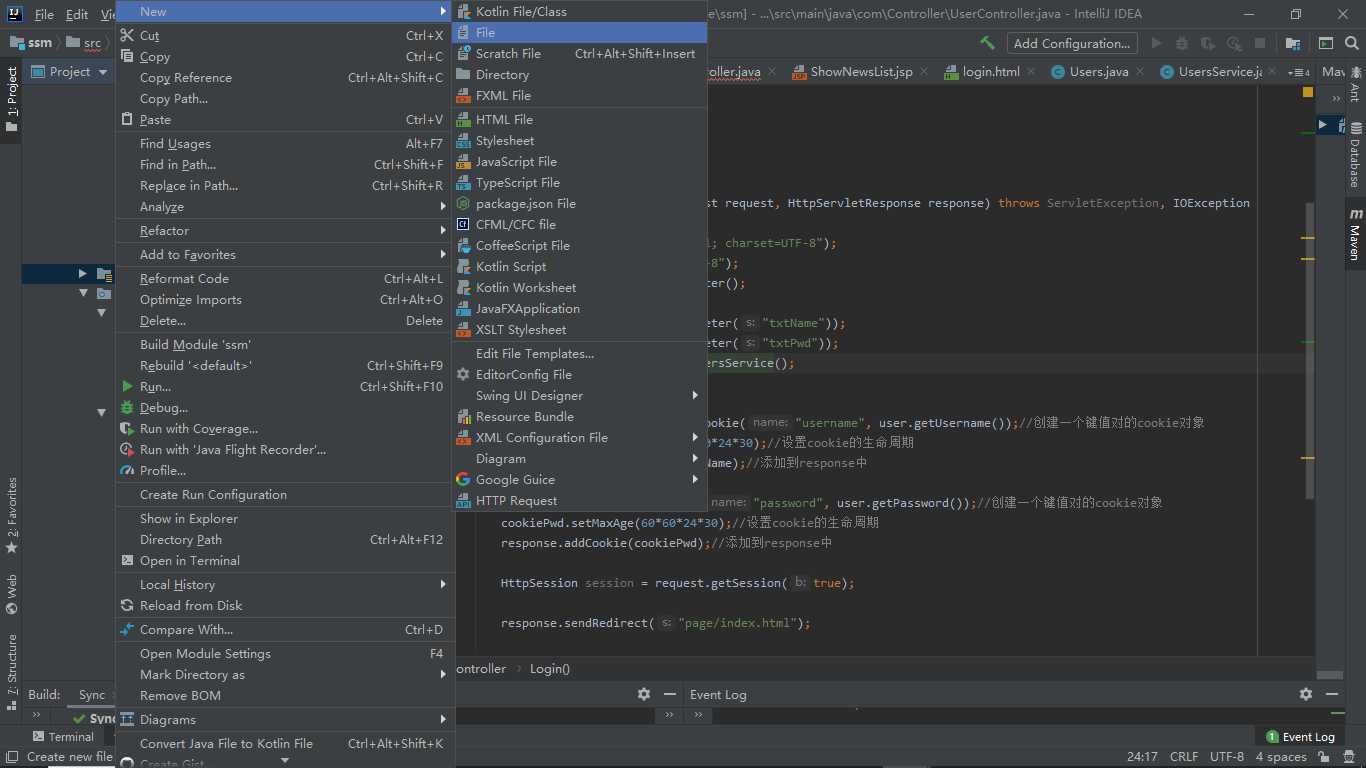Screen dimensions: 1366x768
Task: Select File in the New submenu
Action: 579,32
